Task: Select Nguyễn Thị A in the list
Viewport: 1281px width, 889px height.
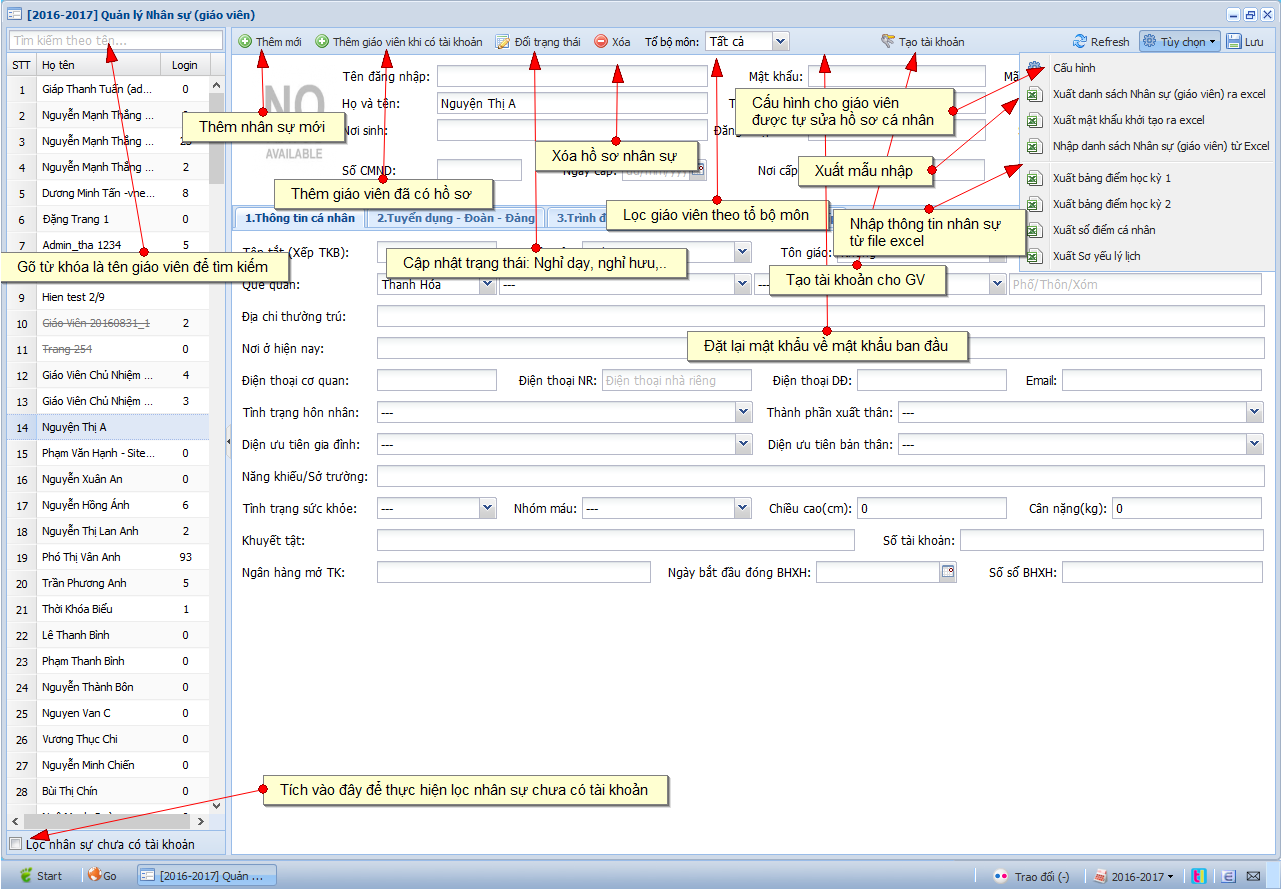Action: tap(108, 427)
